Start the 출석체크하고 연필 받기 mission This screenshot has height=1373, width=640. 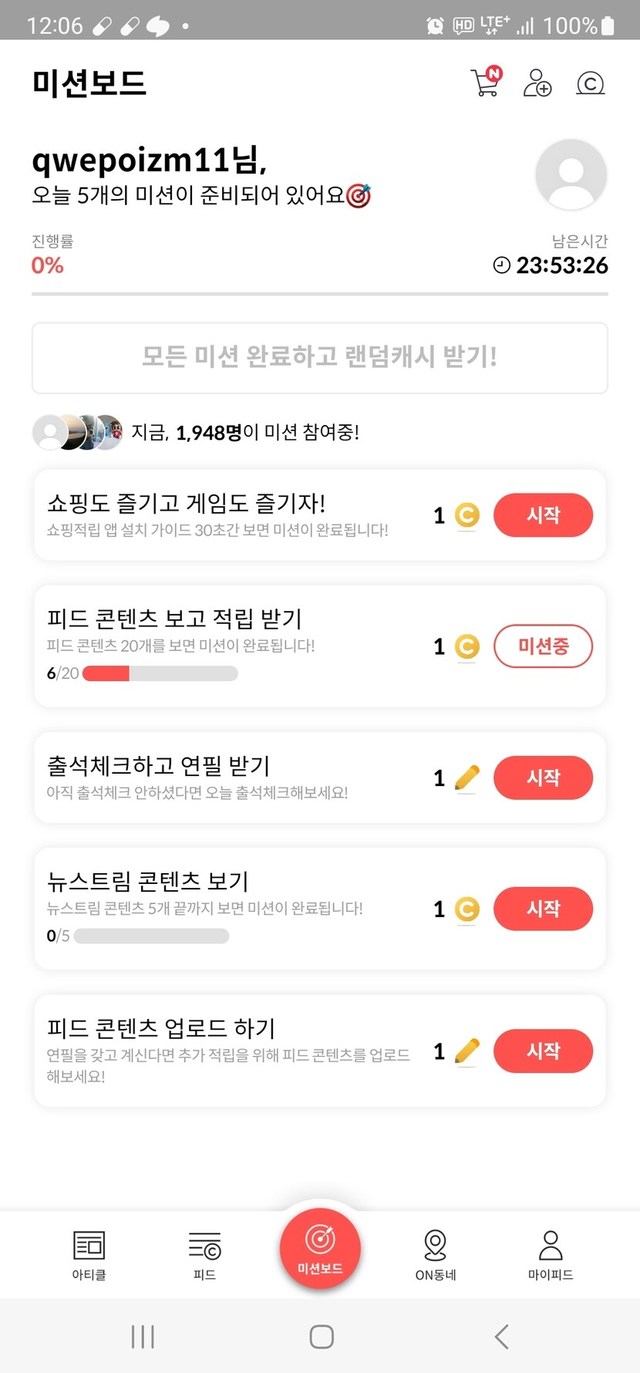pos(543,777)
